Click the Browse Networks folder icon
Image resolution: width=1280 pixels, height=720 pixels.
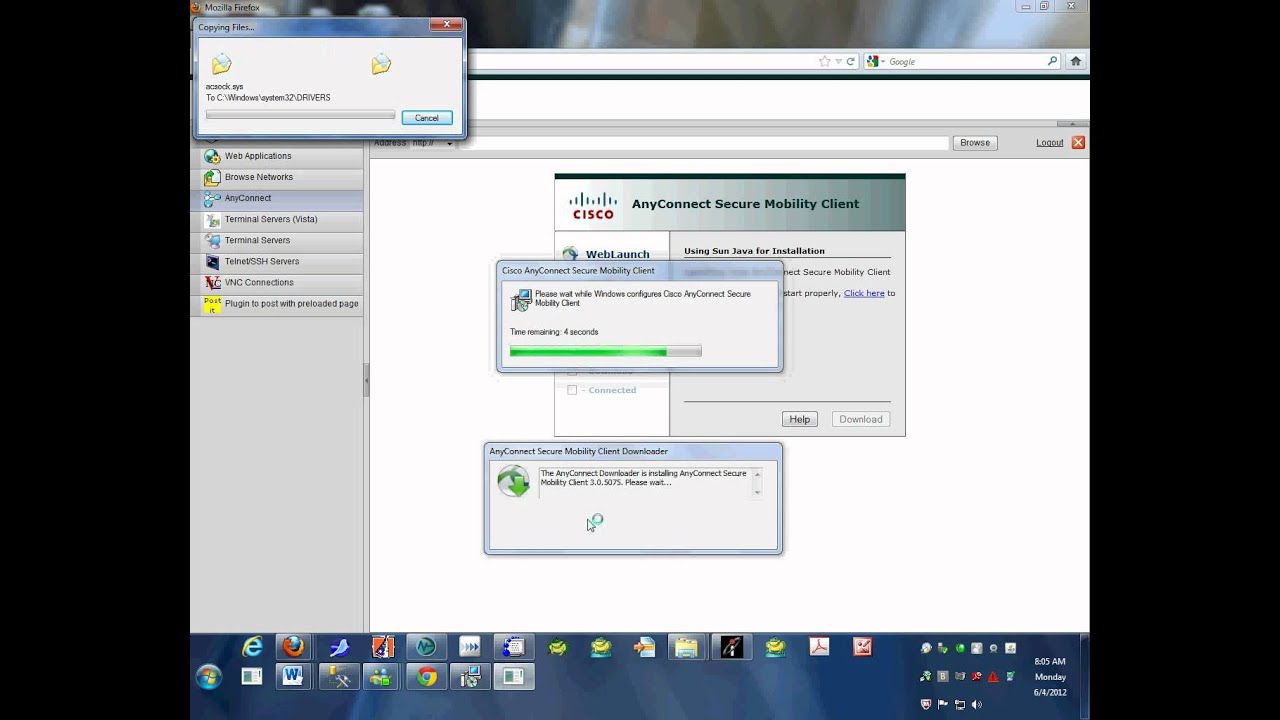(212, 177)
